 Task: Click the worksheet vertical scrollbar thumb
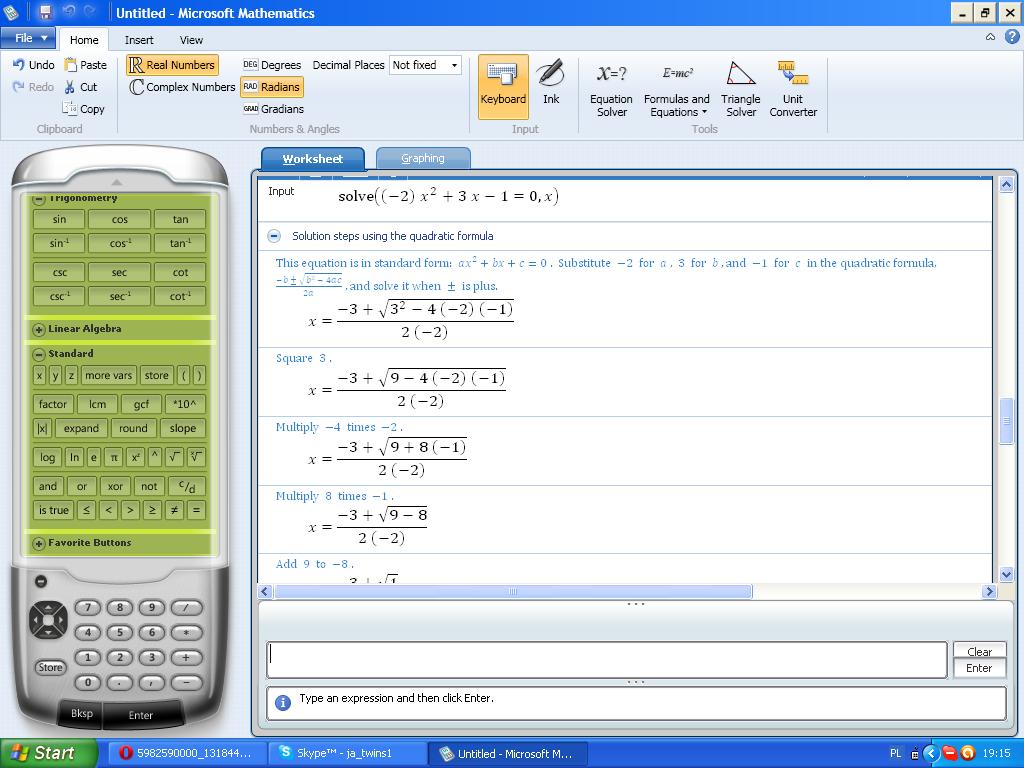[1006, 421]
